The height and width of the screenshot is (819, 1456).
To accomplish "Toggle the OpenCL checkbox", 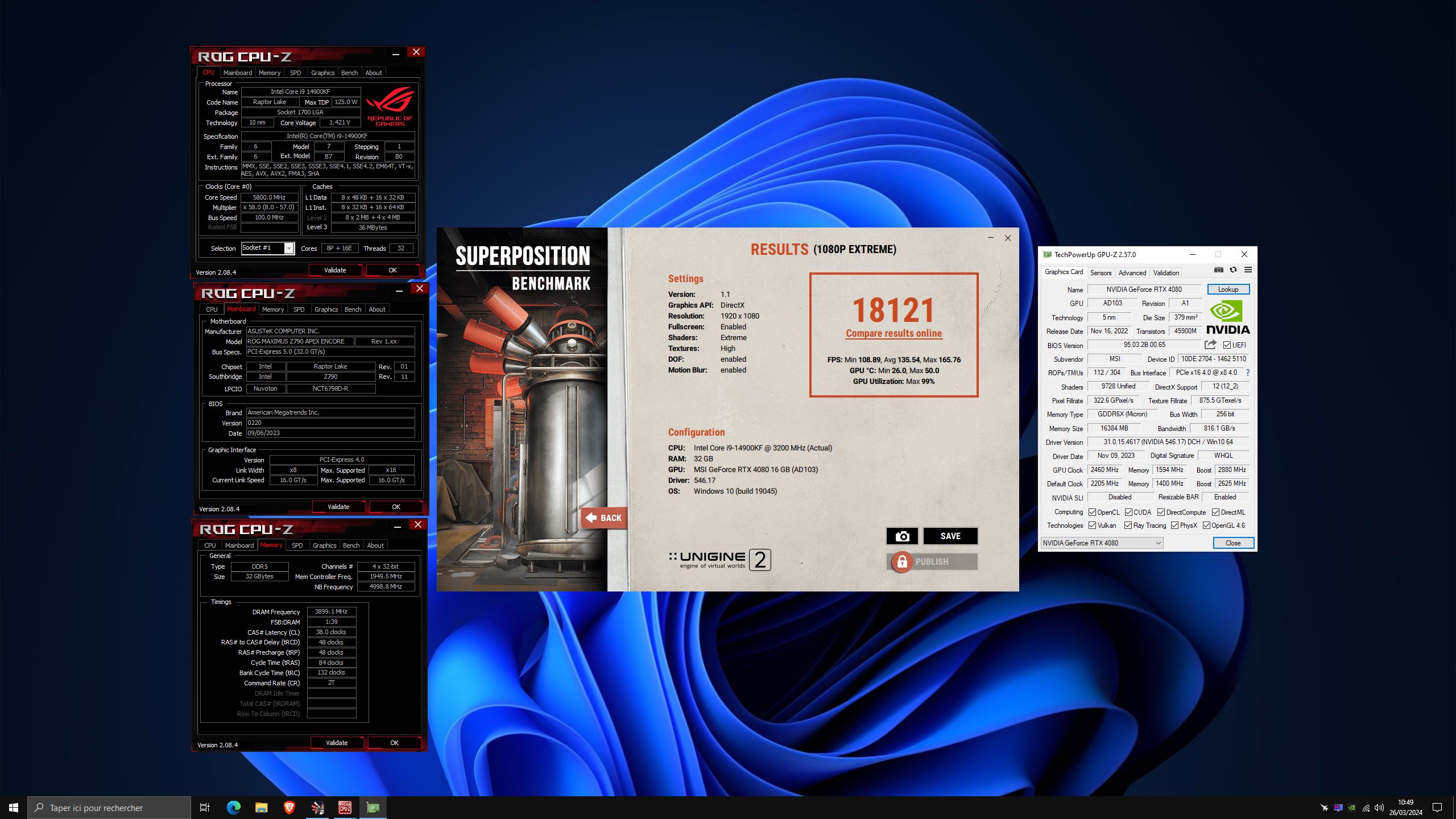I will pos(1093,512).
